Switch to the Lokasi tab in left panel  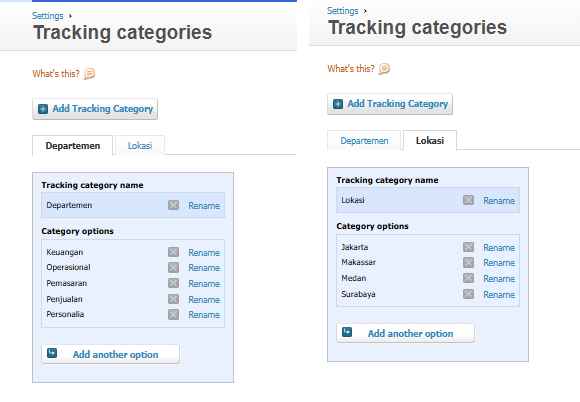coord(140,146)
